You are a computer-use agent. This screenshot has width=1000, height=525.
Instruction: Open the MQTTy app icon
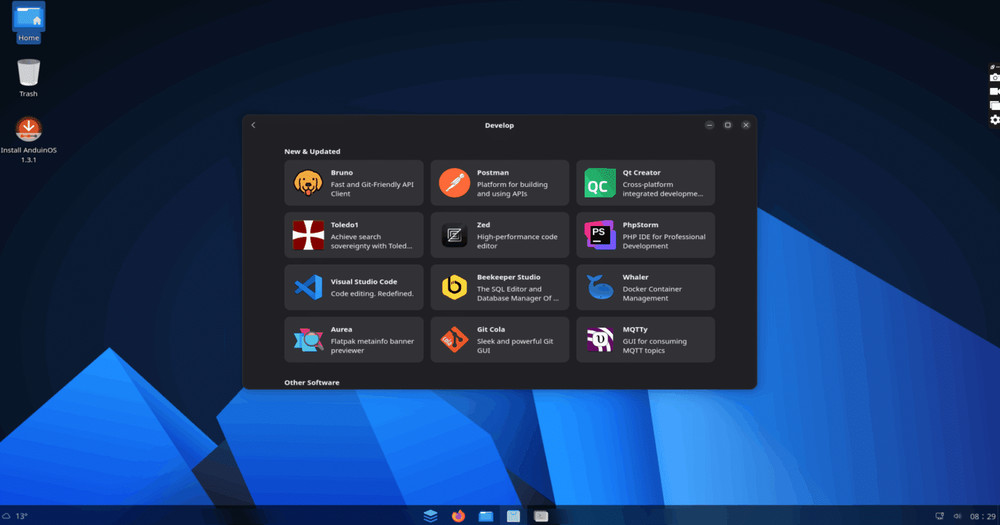click(x=600, y=340)
